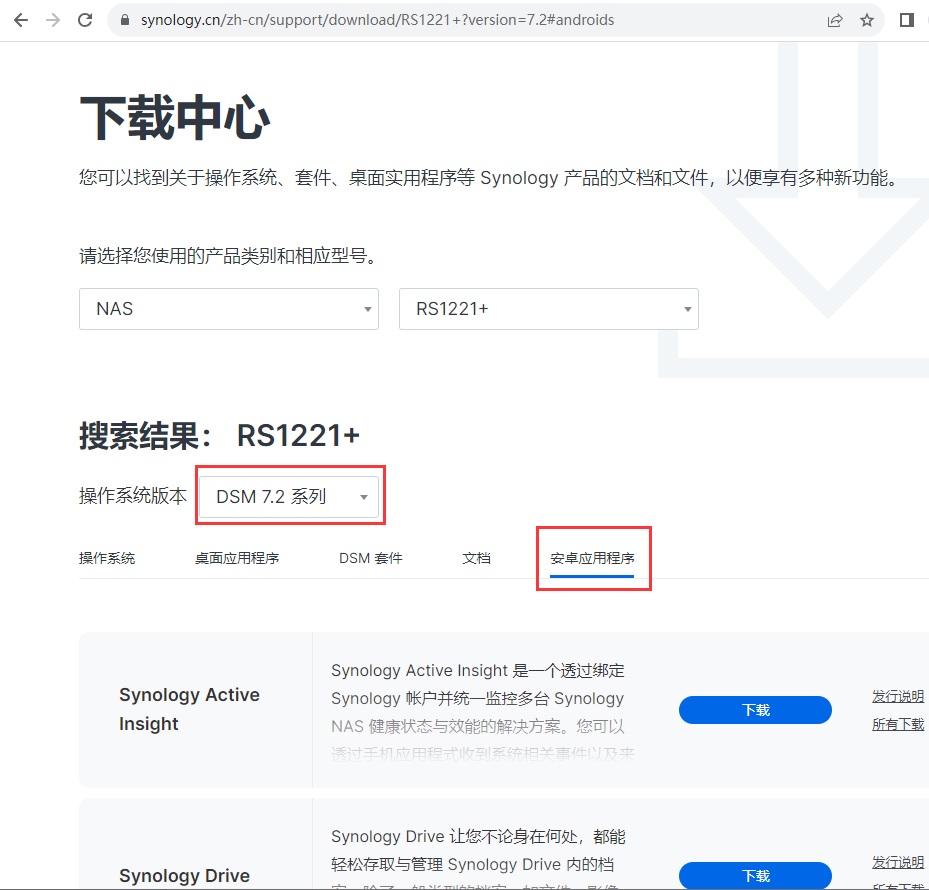Open the RS1221+ model dropdown
This screenshot has width=929, height=890.
pos(549,309)
